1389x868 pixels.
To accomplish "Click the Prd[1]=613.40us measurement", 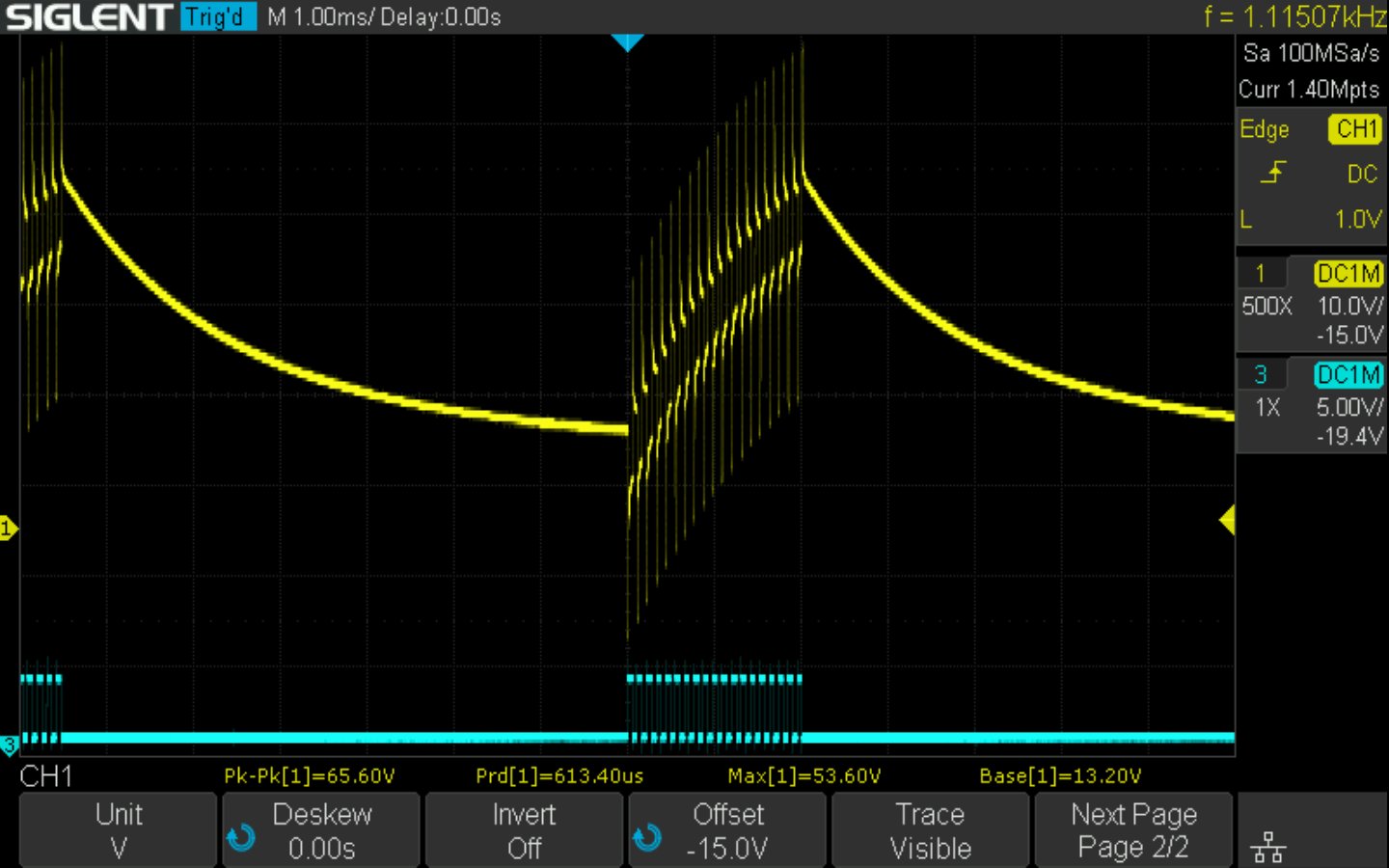I will pos(559,776).
